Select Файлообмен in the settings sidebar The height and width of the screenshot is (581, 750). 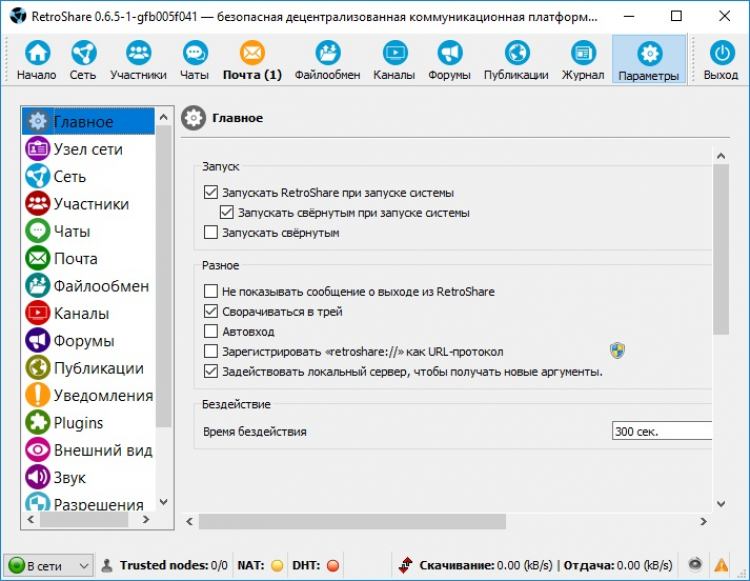(88, 285)
